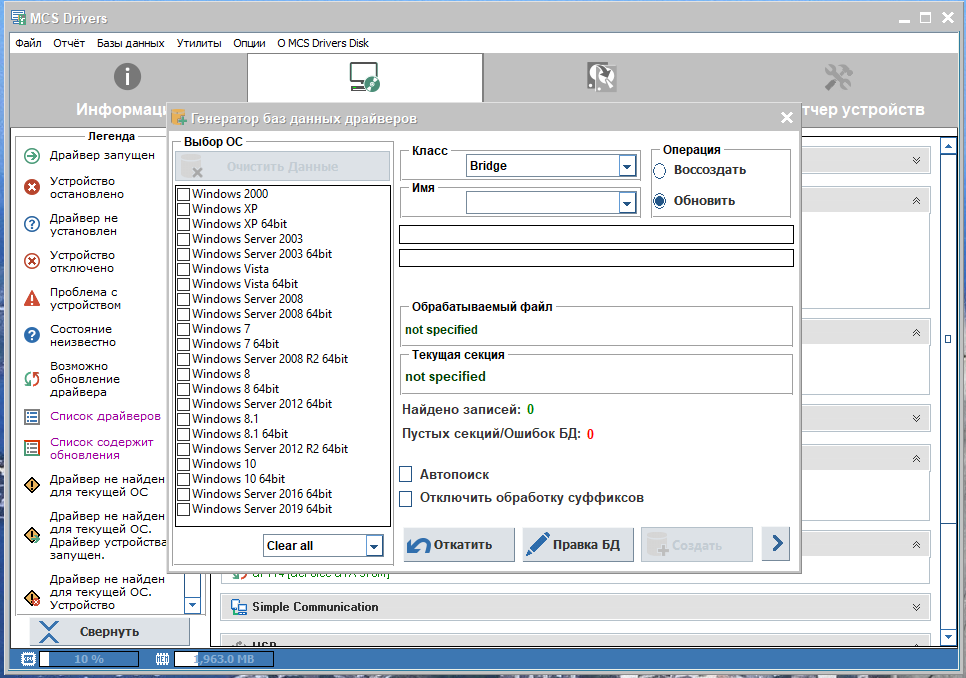Click the 'Возможно обновление драйвера' refresh icon
The width and height of the screenshot is (966, 678).
click(32, 379)
